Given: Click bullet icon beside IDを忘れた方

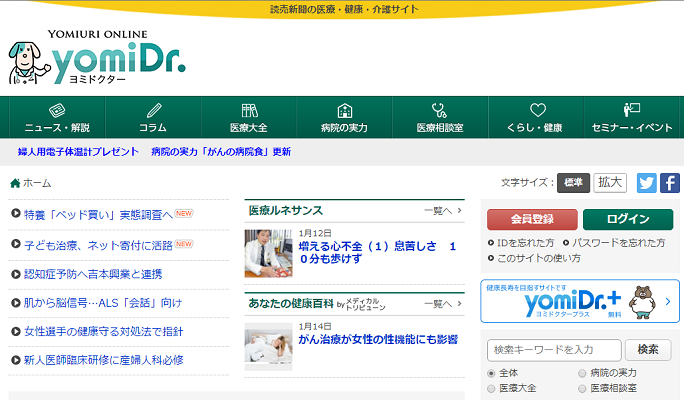Looking at the screenshot, I should [491, 243].
